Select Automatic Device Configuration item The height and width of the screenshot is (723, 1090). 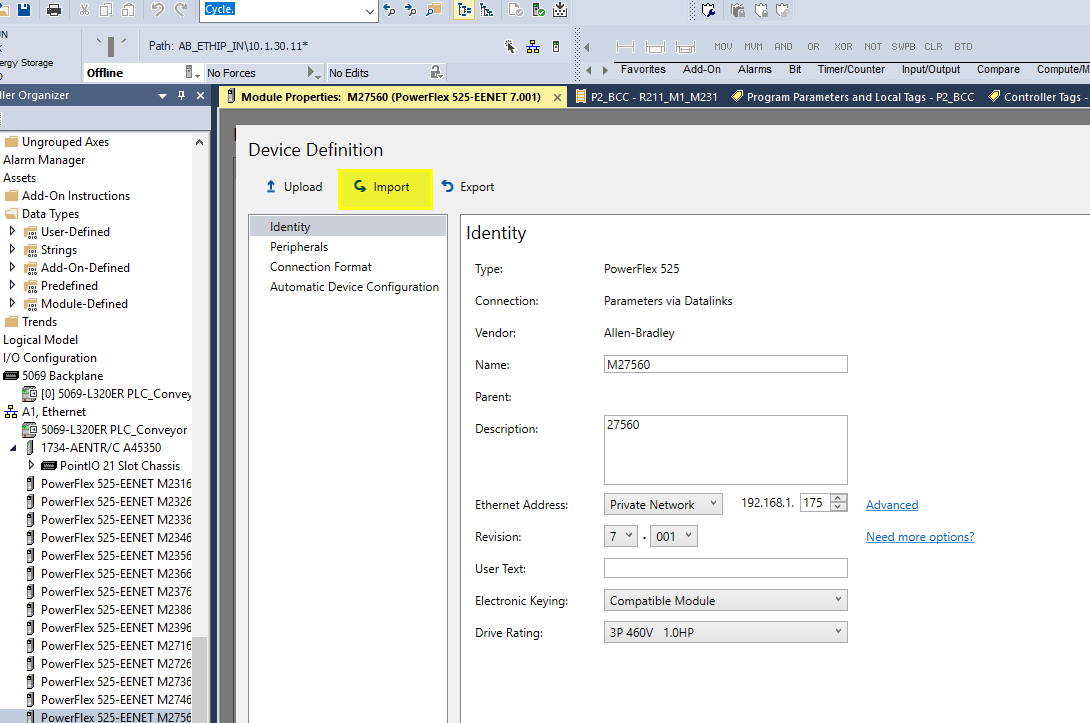click(x=354, y=287)
